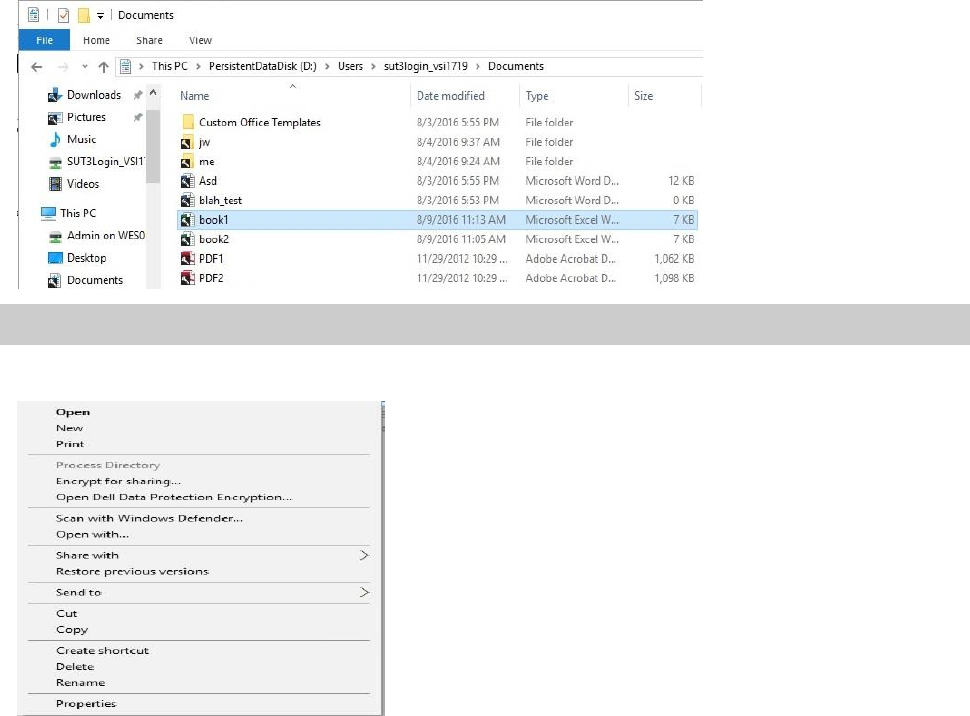The image size is (970, 716).
Task: Choose Print in the context menu
Action: [x=70, y=444]
